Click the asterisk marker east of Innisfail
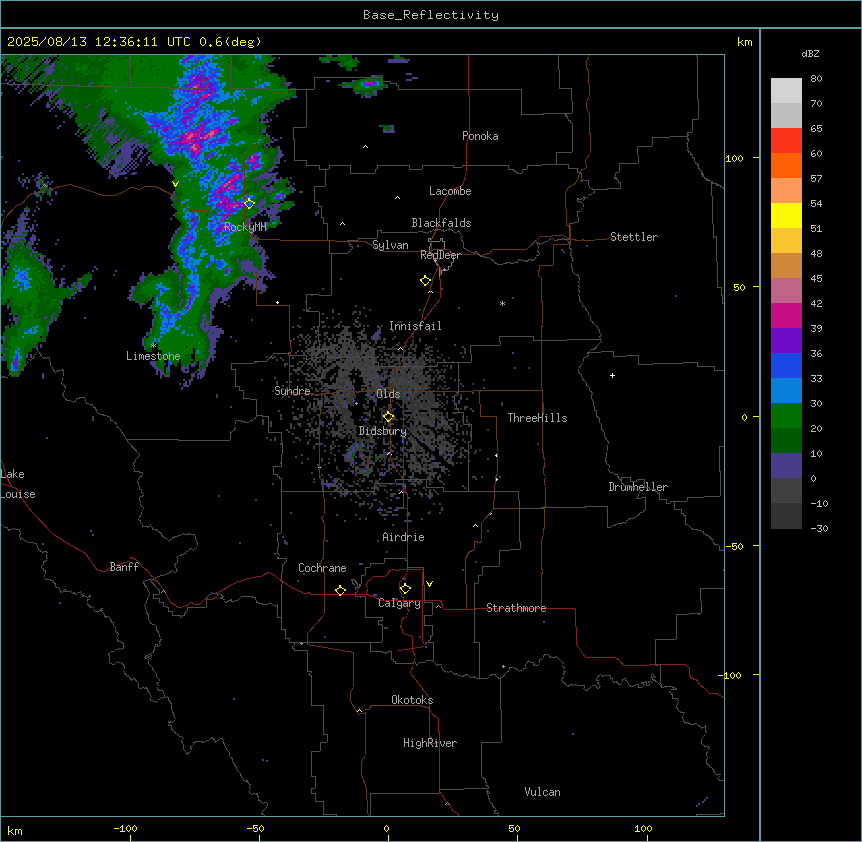862x842 pixels. pyautogui.click(x=502, y=303)
